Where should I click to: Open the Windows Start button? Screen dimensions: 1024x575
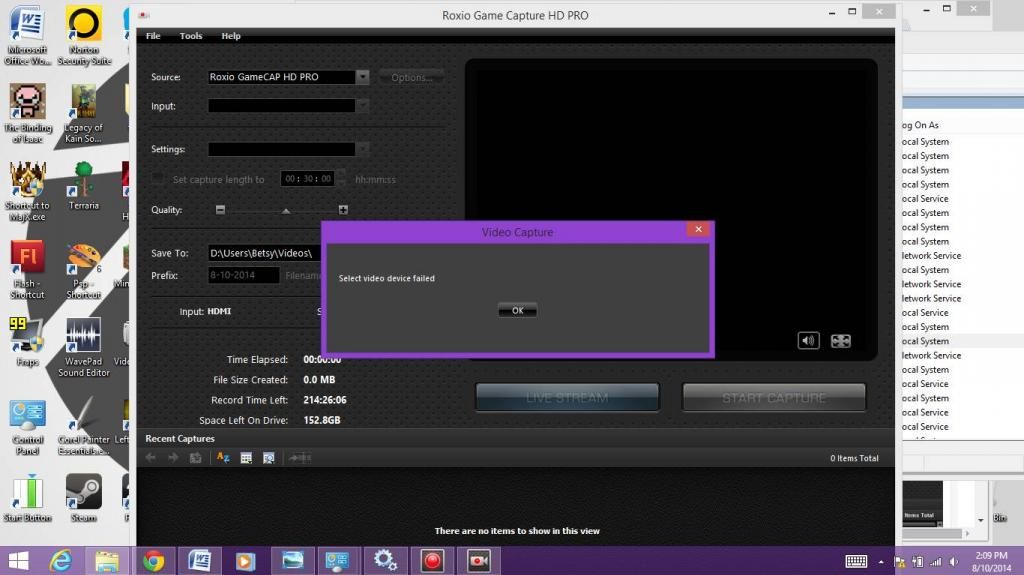point(18,561)
